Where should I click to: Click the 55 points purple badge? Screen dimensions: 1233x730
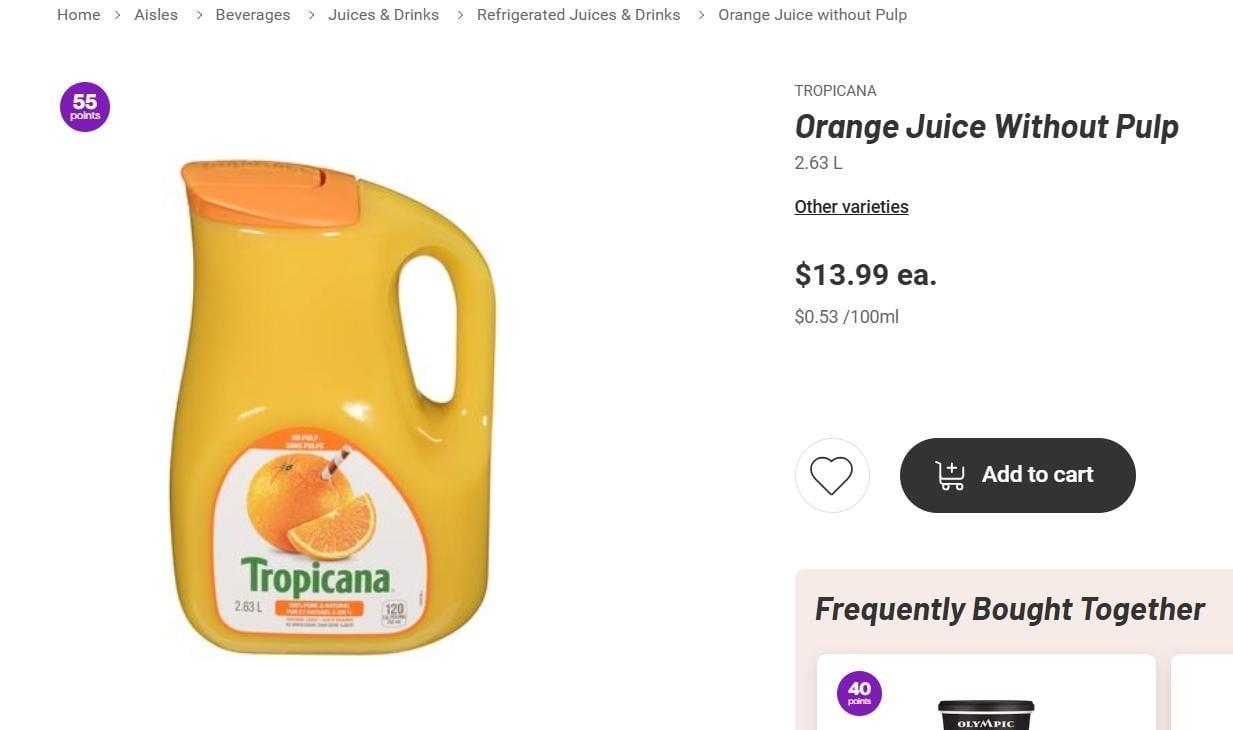[85, 107]
